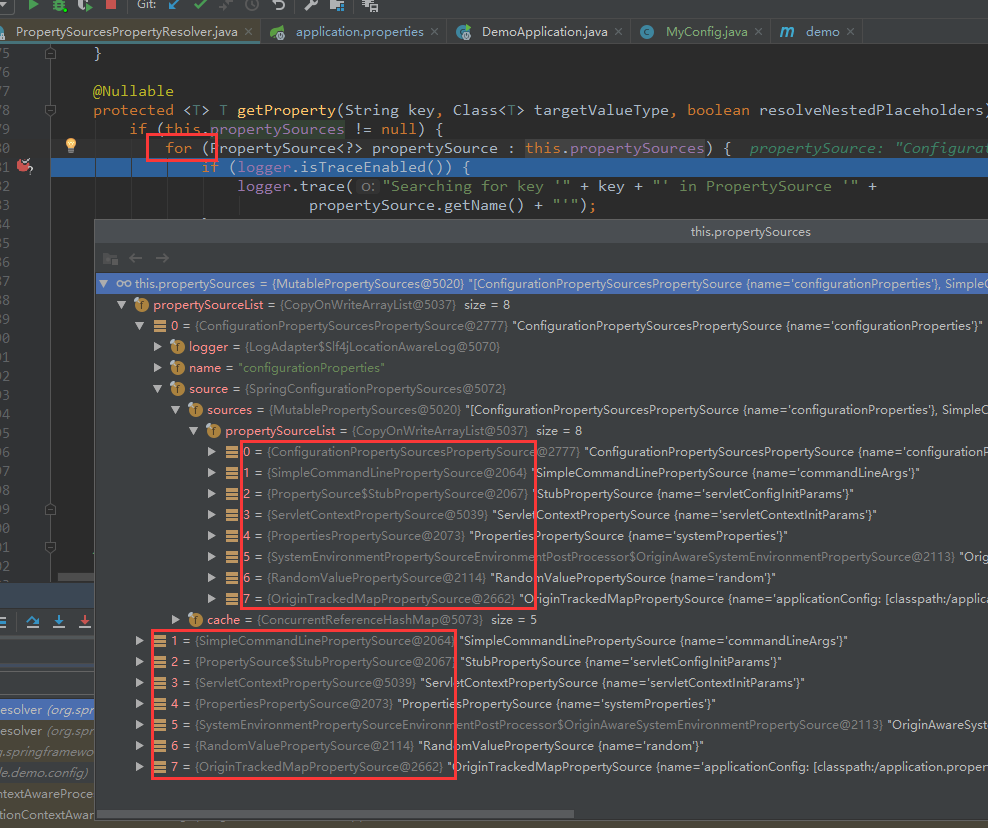Start debugging with the bug icon
Screen dimensions: 988x828
(x=59, y=5)
